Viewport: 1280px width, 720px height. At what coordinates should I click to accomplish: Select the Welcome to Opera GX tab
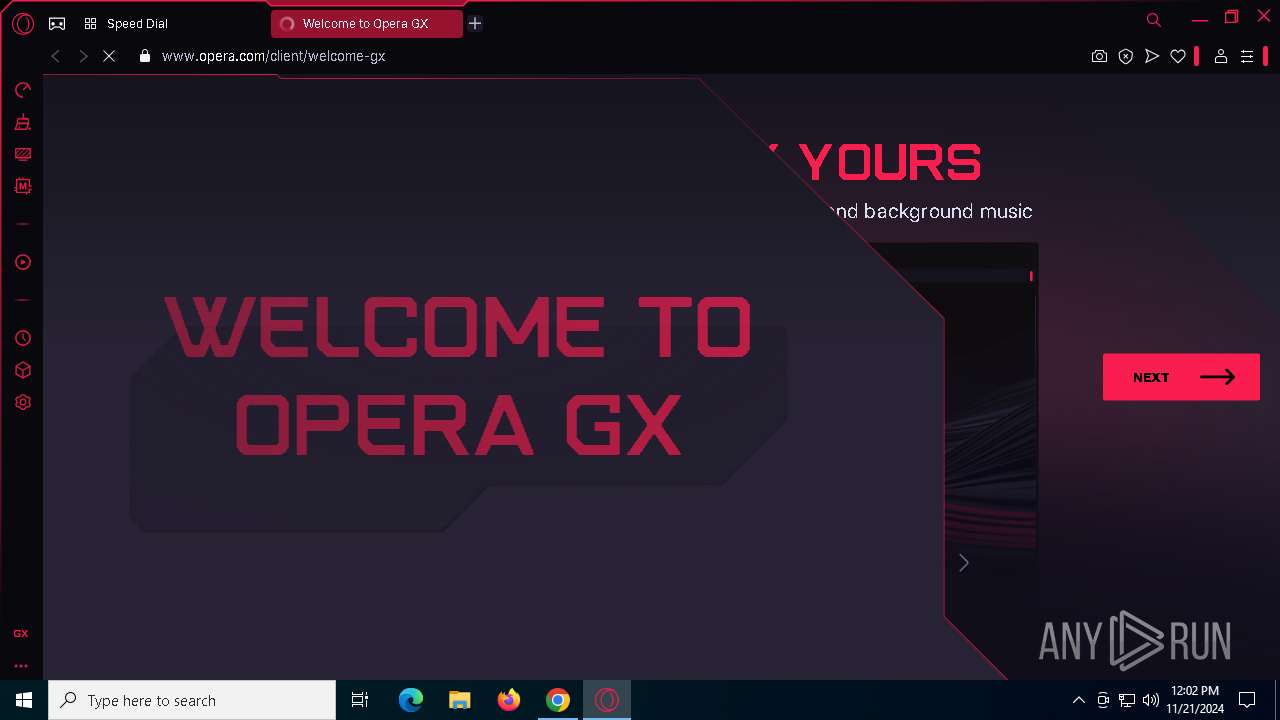click(366, 24)
